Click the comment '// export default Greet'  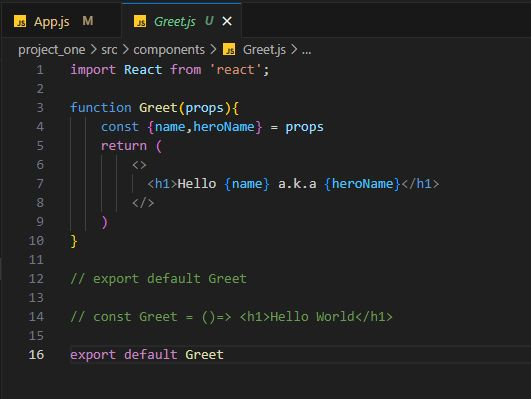pos(158,279)
